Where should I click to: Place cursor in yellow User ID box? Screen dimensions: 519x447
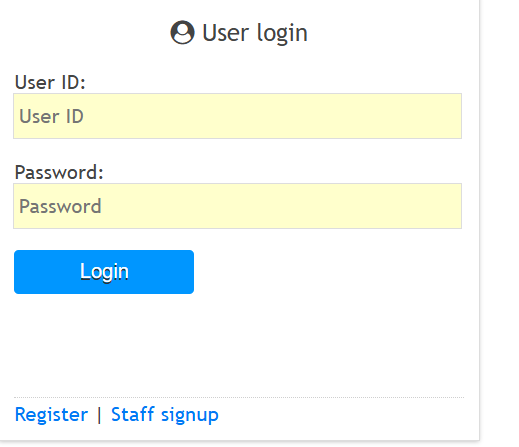click(237, 116)
